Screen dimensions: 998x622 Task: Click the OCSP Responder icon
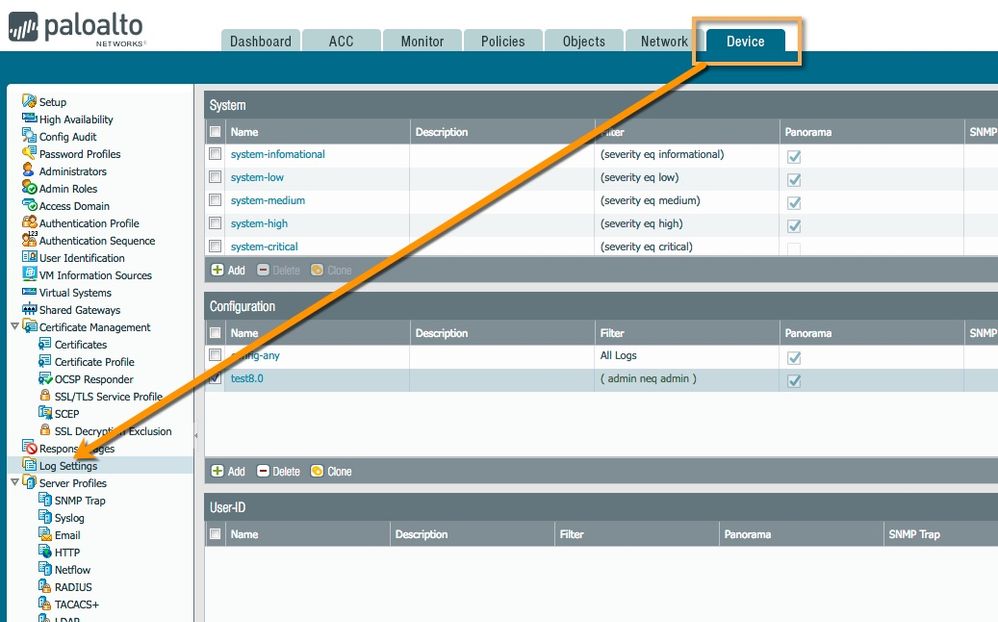pyautogui.click(x=45, y=379)
